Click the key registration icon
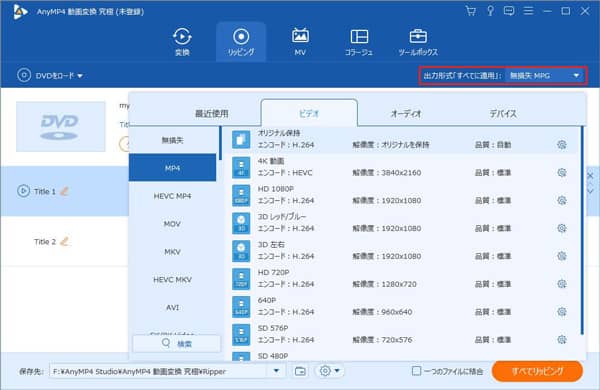The height and width of the screenshot is (390, 600). 490,11
